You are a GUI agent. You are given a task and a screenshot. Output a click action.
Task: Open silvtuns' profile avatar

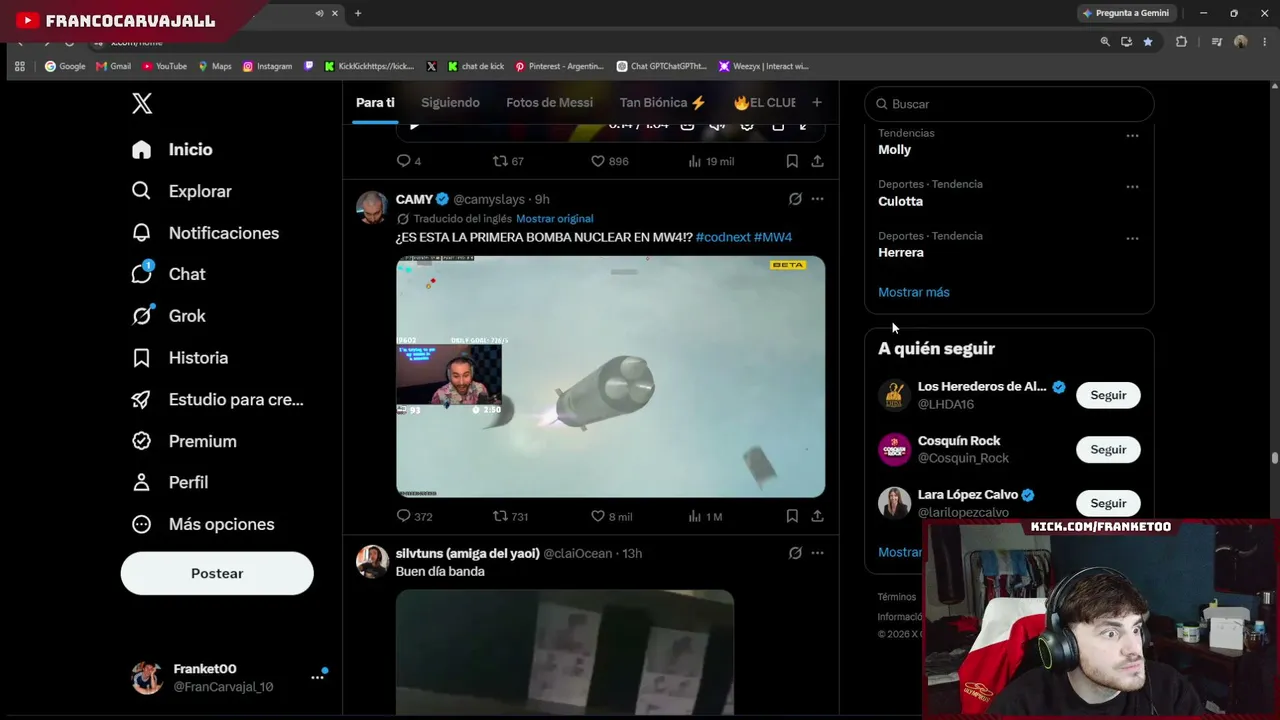[372, 561]
